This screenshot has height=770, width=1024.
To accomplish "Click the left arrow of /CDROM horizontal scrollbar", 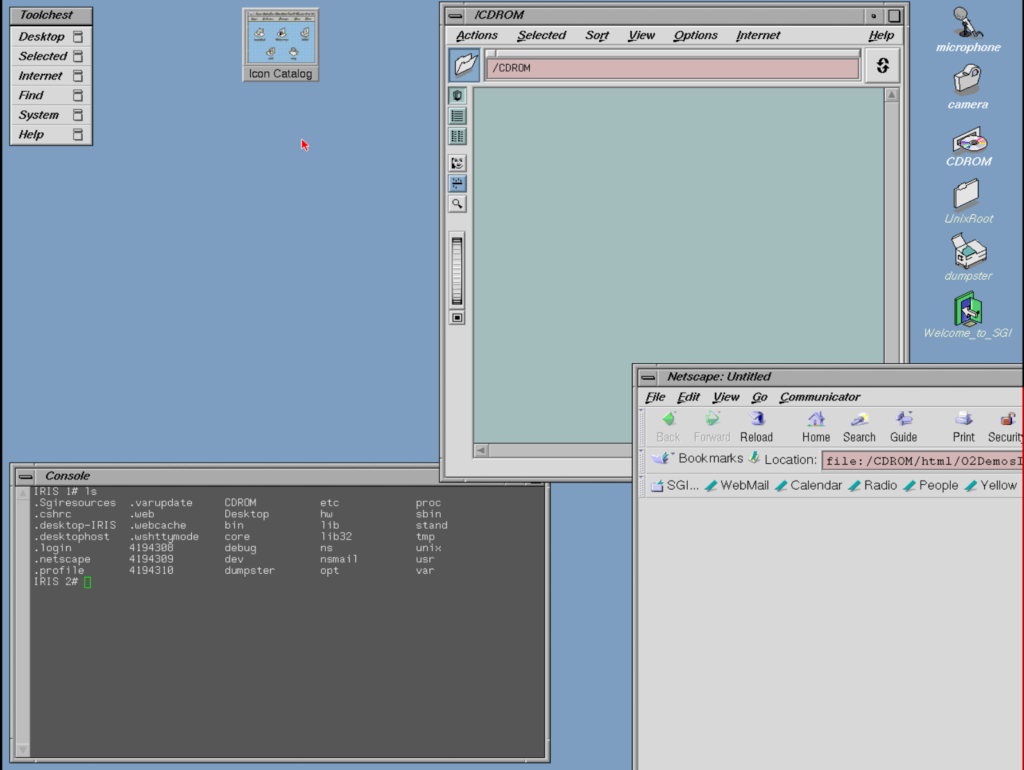I will (x=481, y=450).
